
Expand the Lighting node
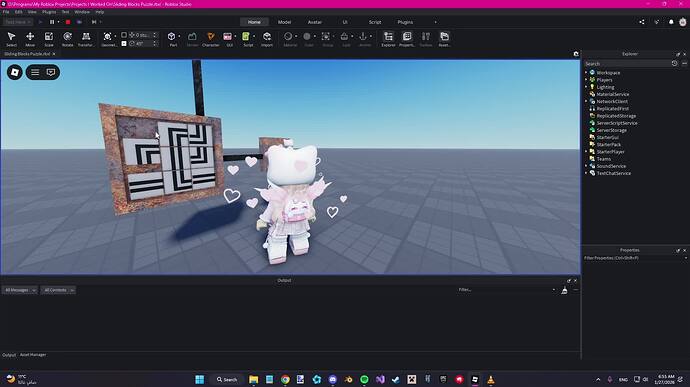(586, 87)
